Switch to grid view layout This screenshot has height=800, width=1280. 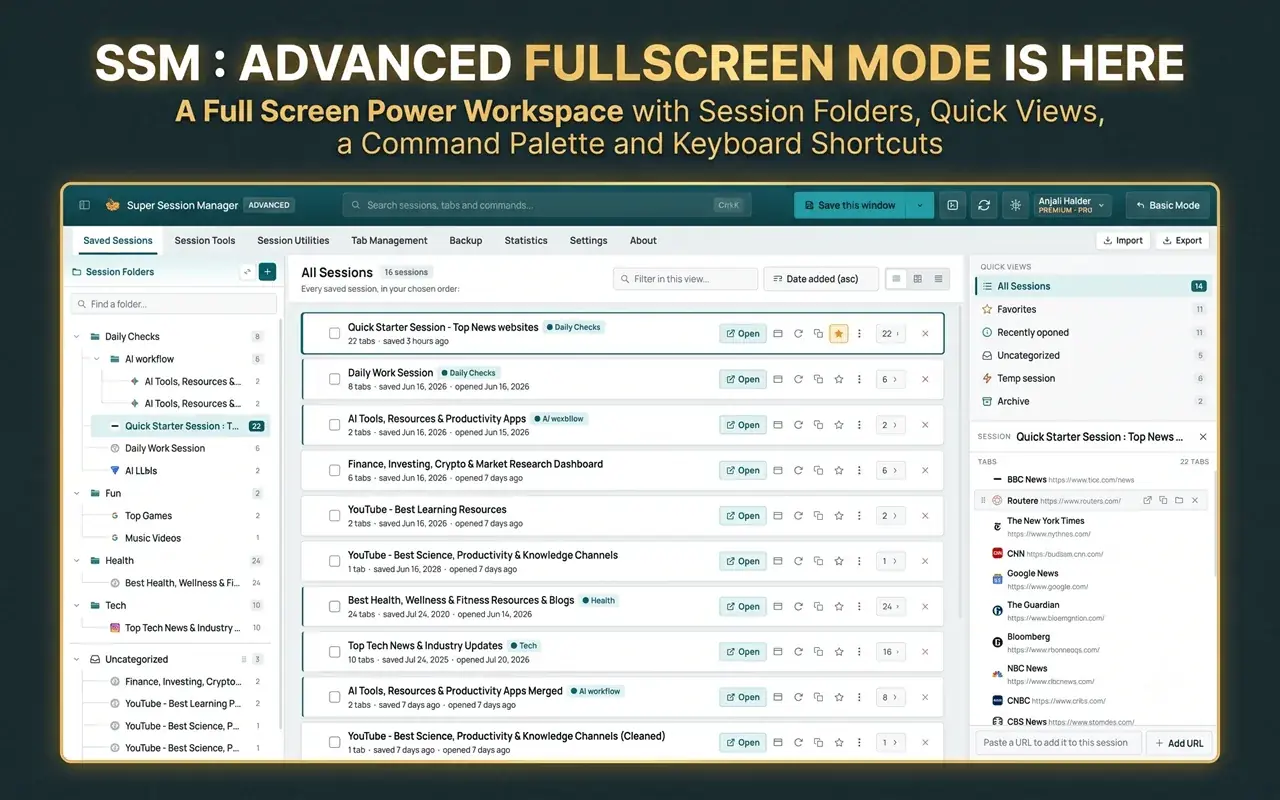point(917,279)
